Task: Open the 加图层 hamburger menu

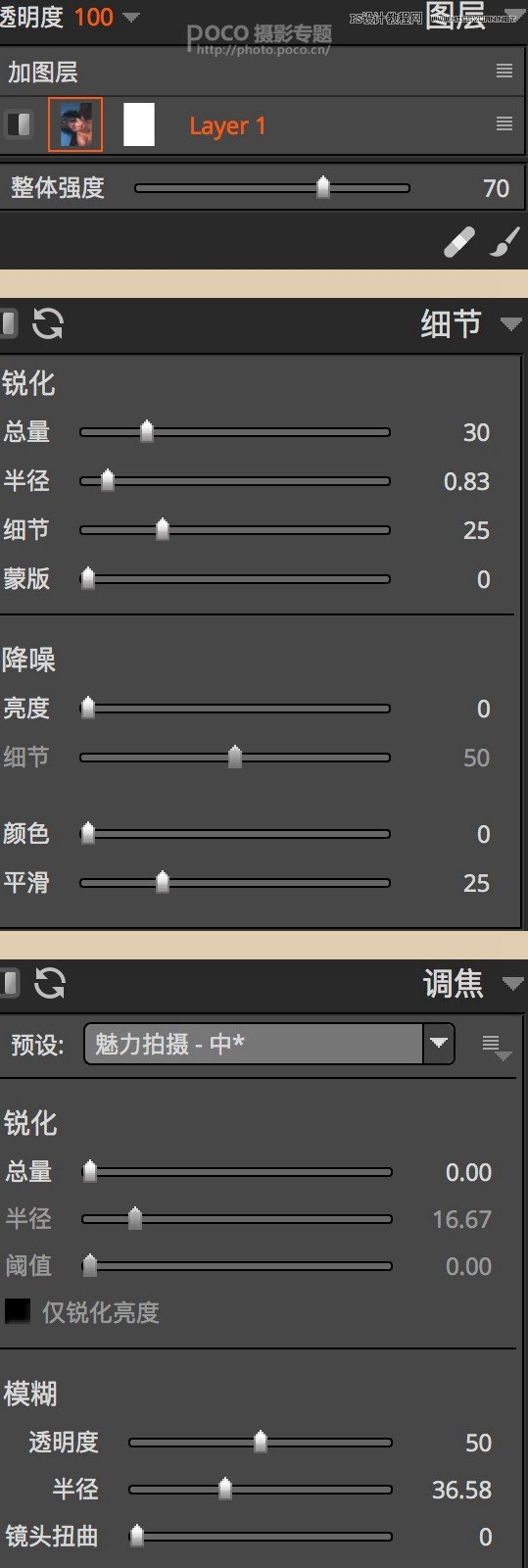Action: click(x=504, y=71)
